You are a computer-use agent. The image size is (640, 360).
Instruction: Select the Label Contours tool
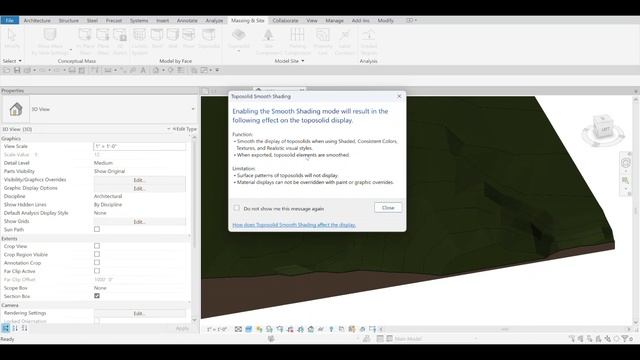click(345, 41)
